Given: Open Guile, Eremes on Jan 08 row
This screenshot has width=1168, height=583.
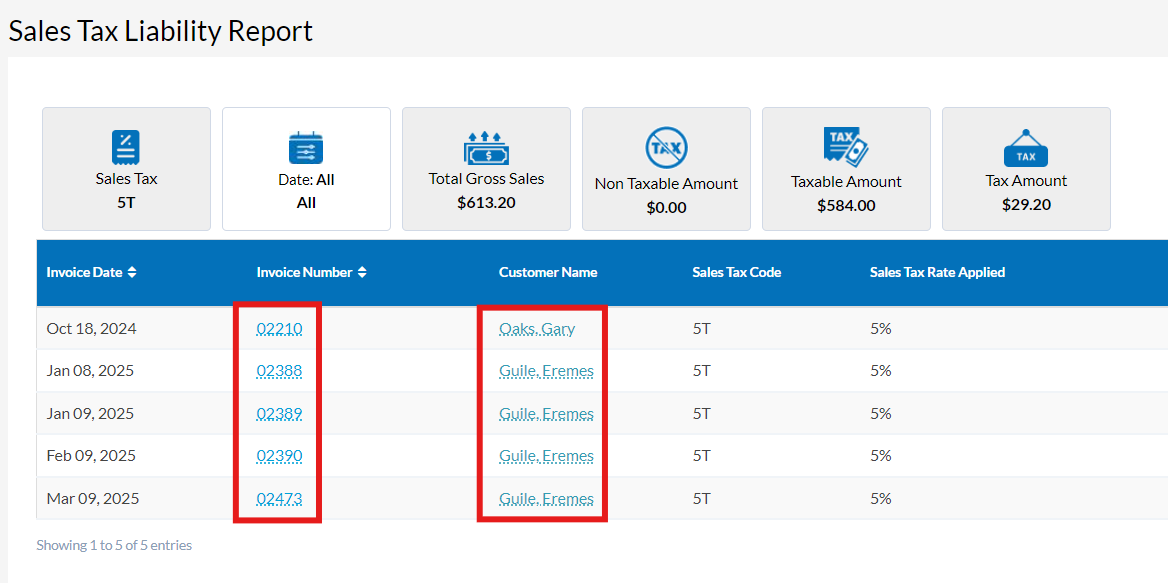Looking at the screenshot, I should tap(546, 371).
